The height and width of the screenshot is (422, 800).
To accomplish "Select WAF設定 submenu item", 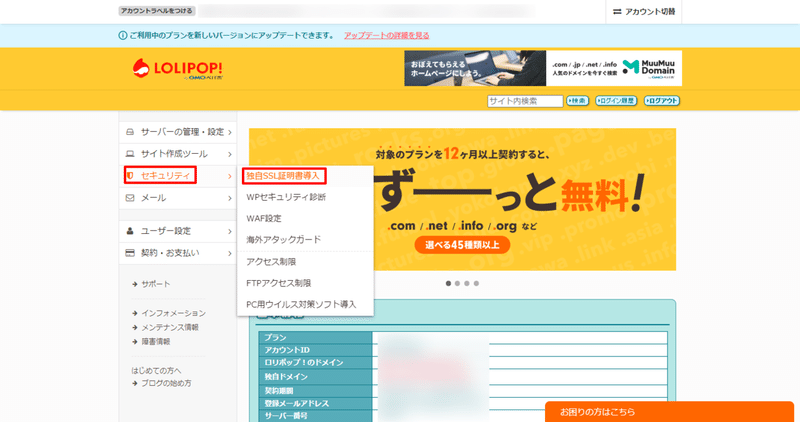I will coord(264,218).
